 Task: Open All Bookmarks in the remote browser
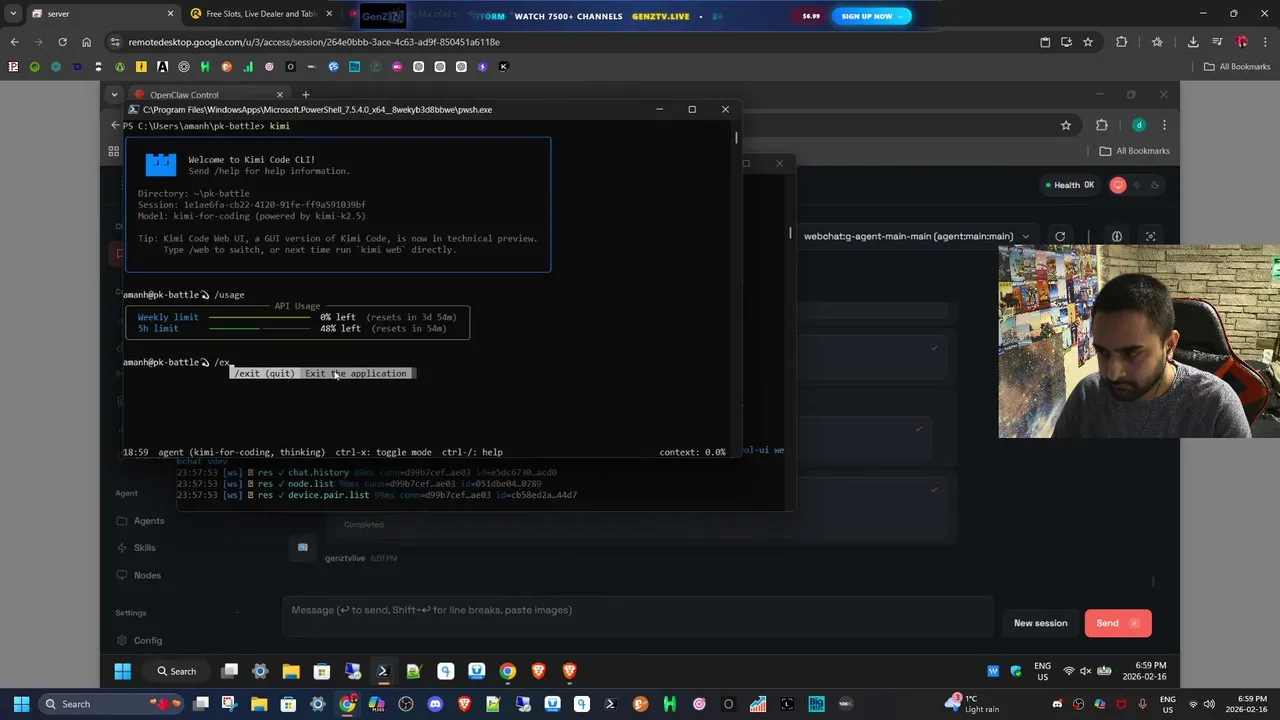(1135, 151)
